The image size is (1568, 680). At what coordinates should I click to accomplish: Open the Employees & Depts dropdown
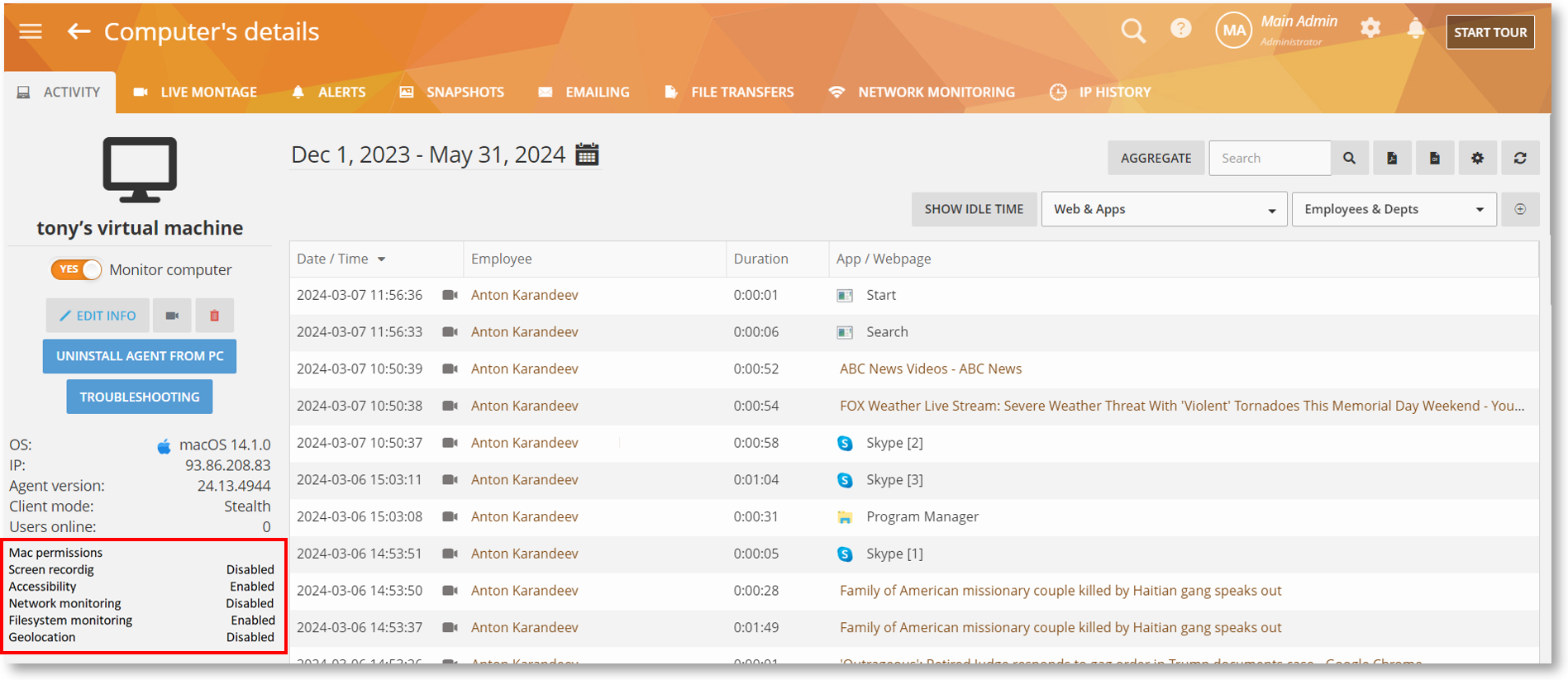click(1393, 209)
